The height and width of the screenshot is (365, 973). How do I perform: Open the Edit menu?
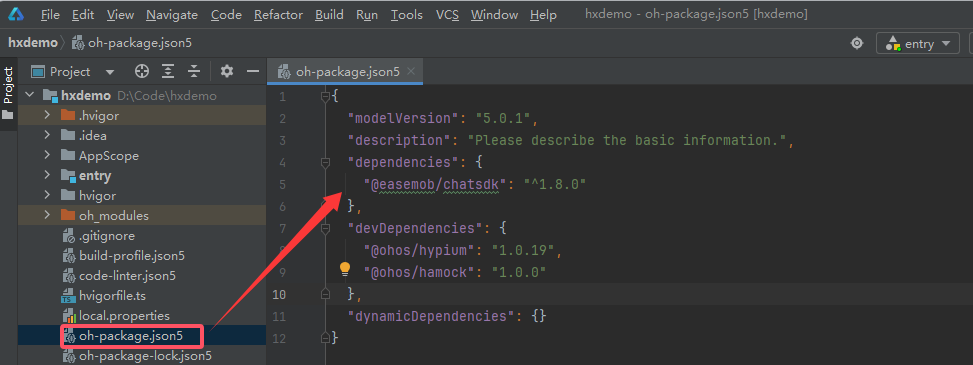(x=83, y=15)
